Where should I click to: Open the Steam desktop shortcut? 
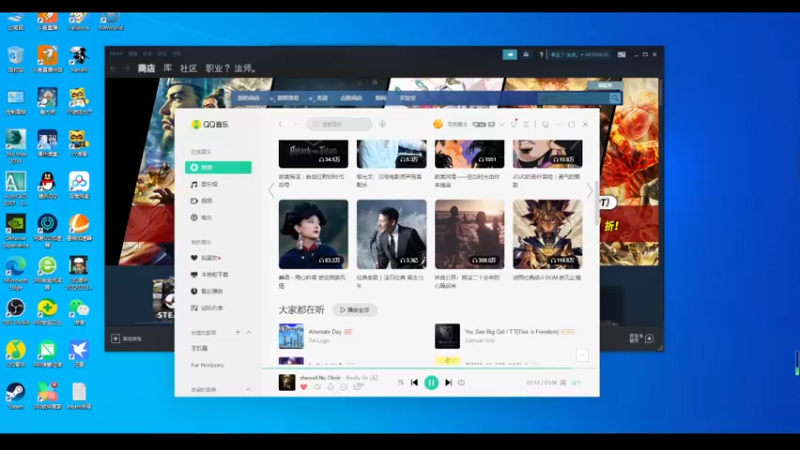15,396
